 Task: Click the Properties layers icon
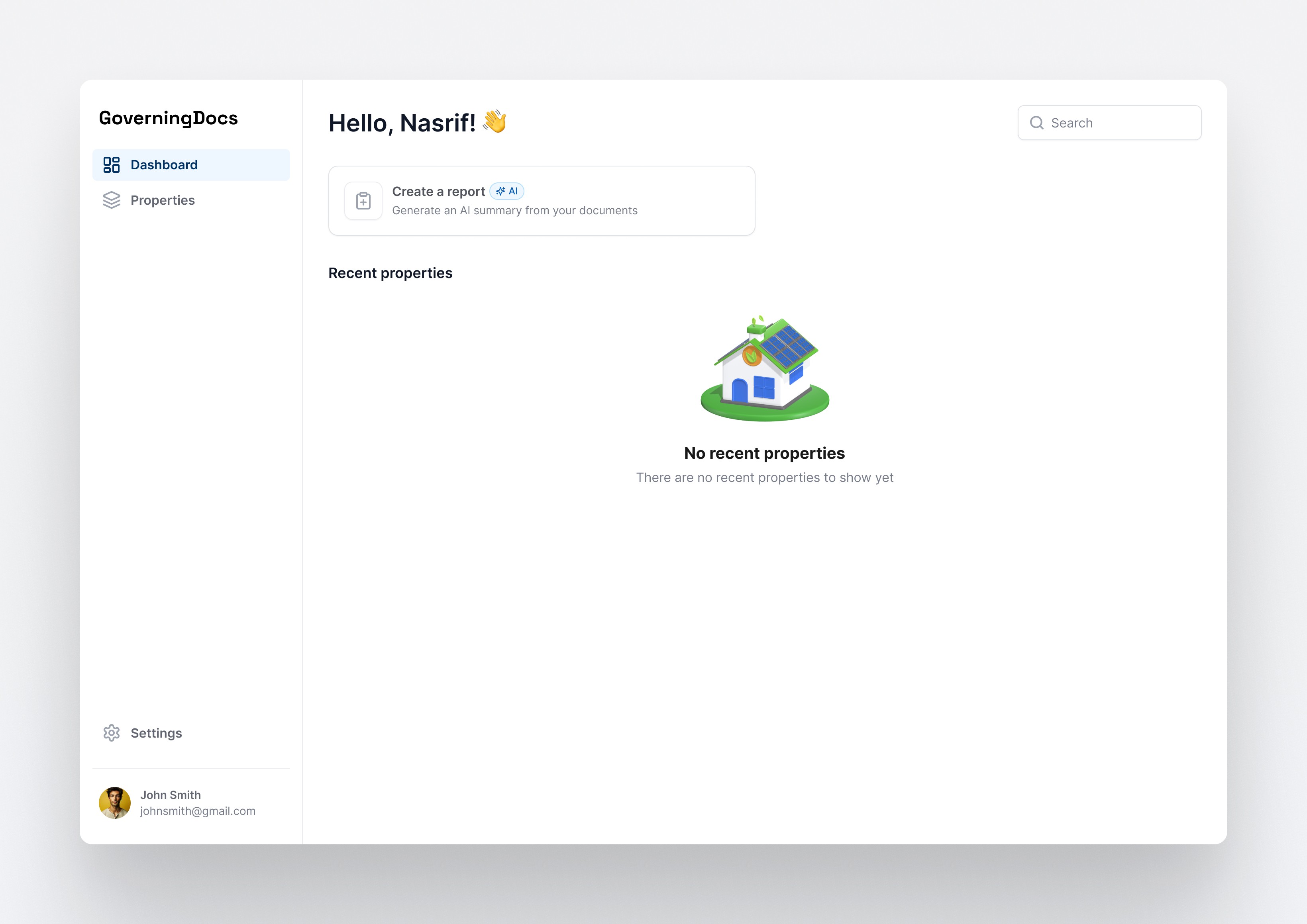click(111, 200)
